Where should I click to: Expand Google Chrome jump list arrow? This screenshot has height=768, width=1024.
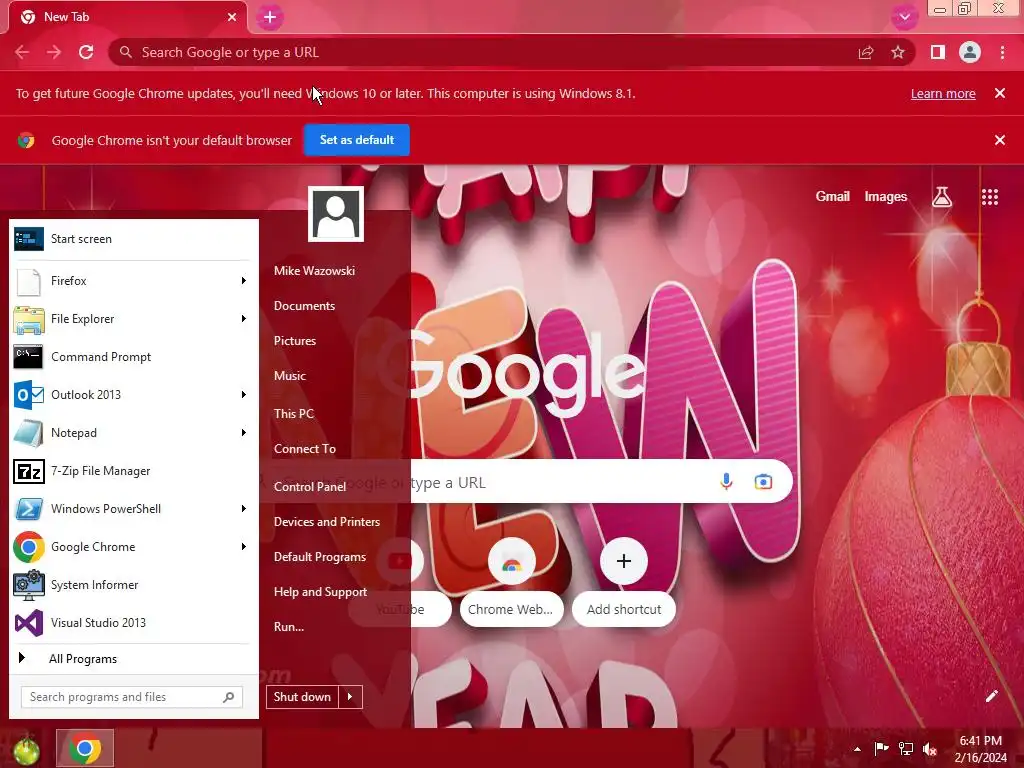coord(244,547)
